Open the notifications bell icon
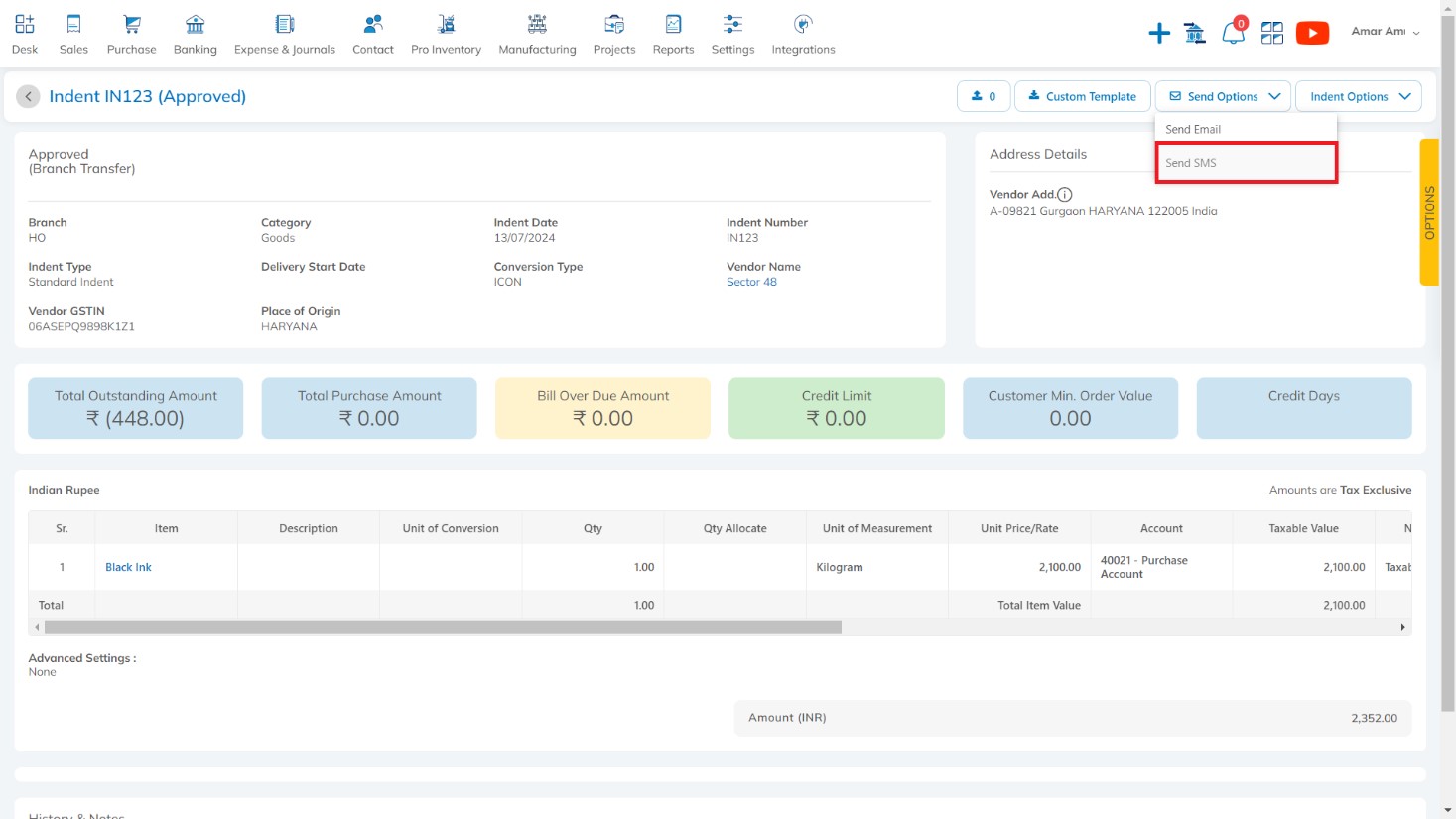Image resolution: width=1456 pixels, height=819 pixels. click(1234, 32)
